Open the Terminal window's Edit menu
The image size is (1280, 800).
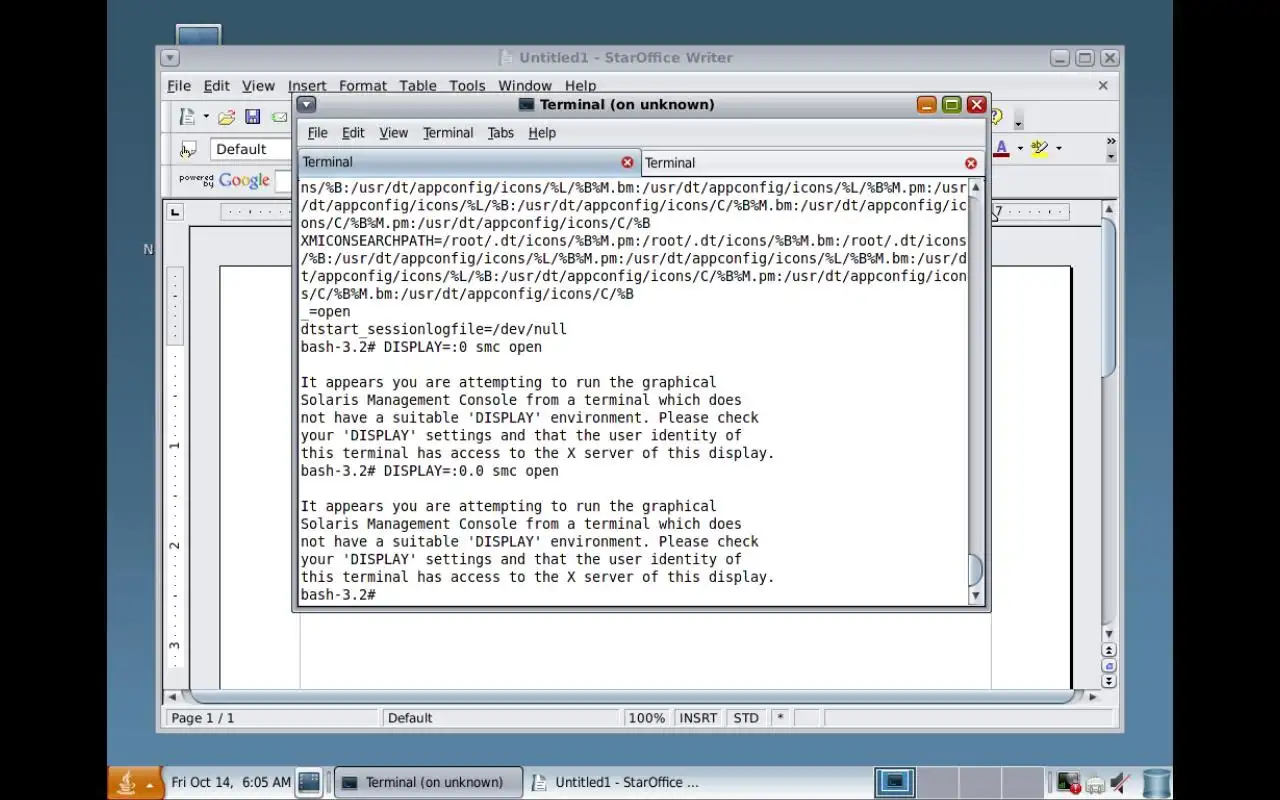[x=353, y=133]
